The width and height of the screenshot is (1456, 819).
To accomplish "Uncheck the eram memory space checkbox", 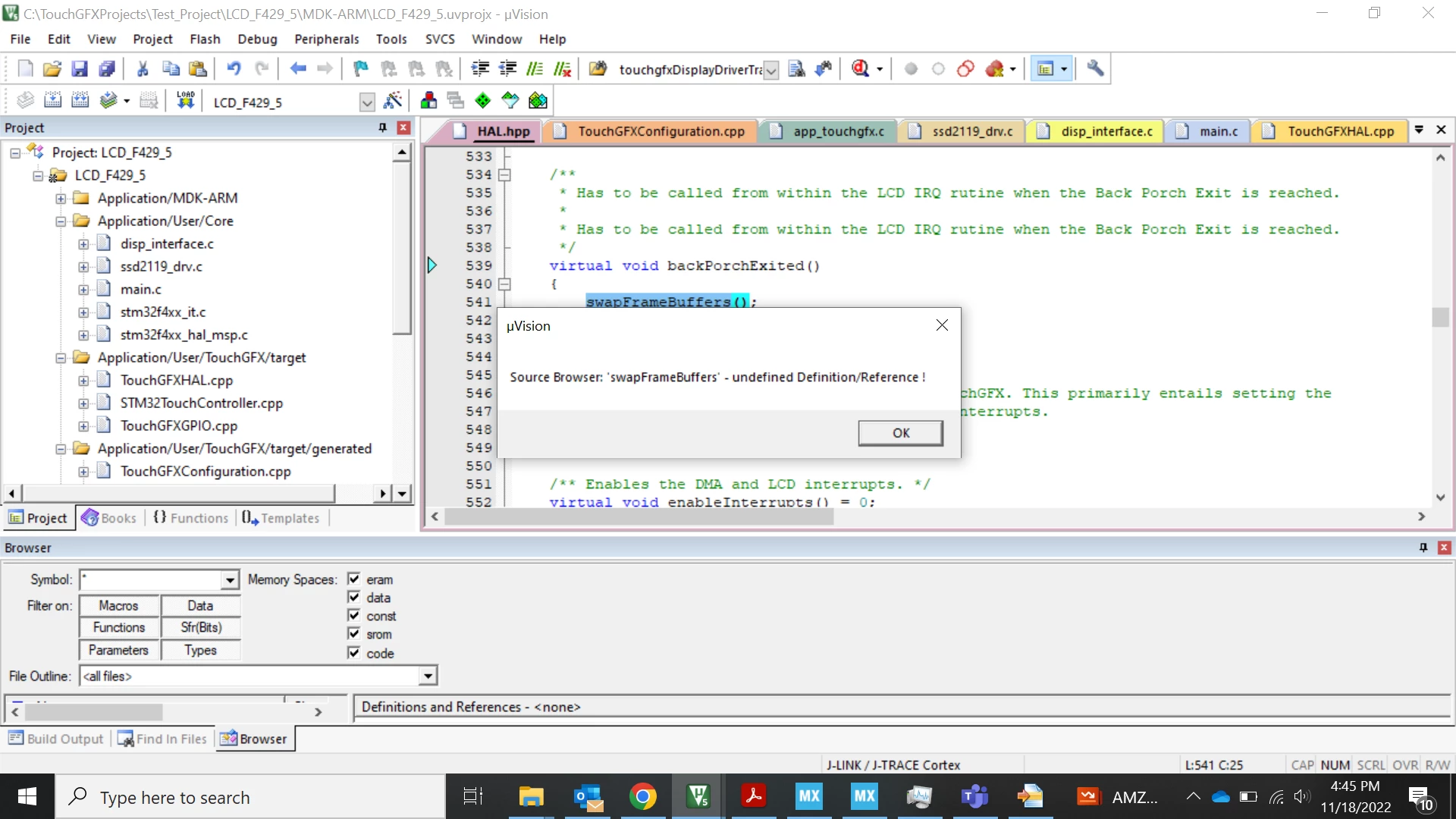I will coord(353,579).
